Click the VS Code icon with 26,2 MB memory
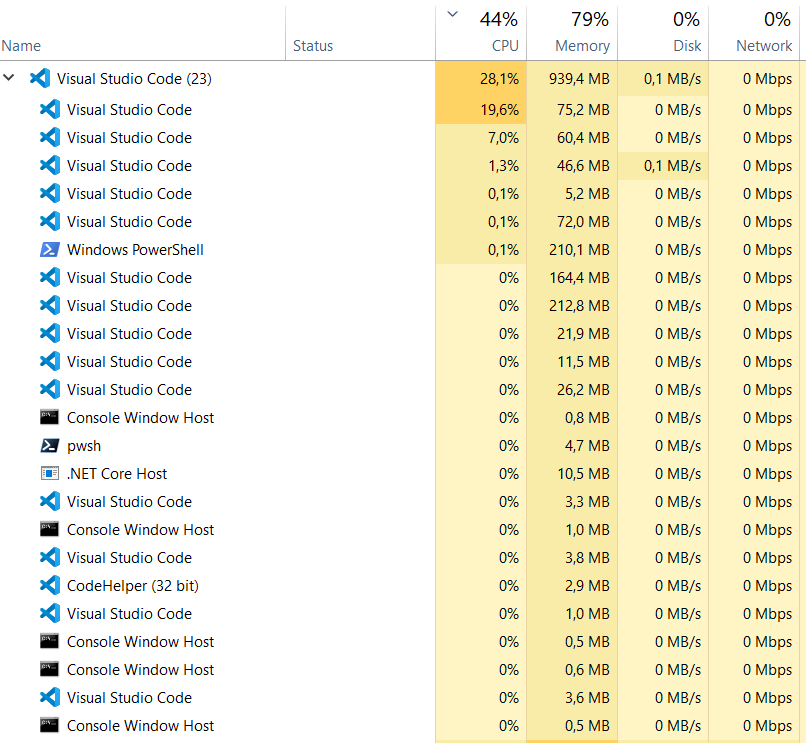This screenshot has height=743, width=806. point(50,390)
